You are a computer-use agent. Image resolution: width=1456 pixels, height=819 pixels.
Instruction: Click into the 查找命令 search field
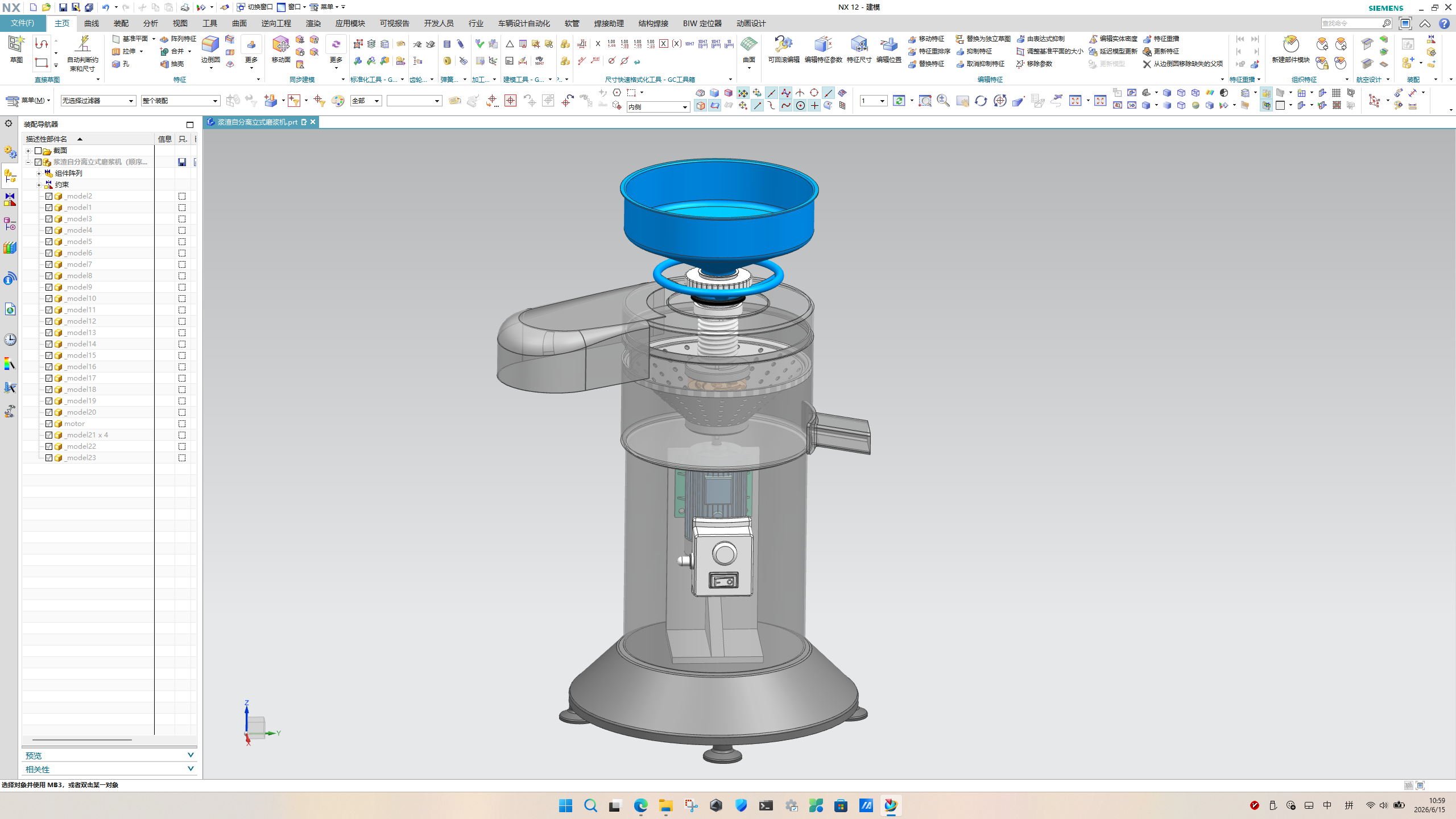[1351, 23]
